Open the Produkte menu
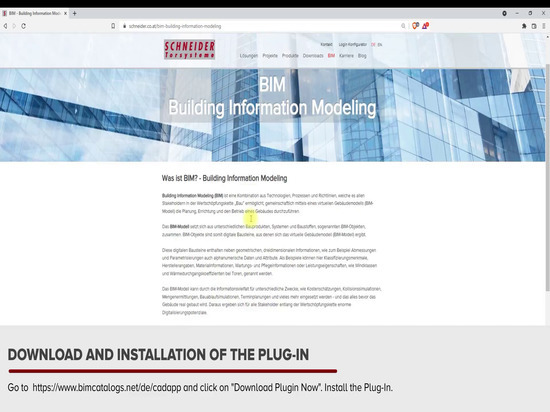This screenshot has height=412, width=550. click(x=290, y=56)
